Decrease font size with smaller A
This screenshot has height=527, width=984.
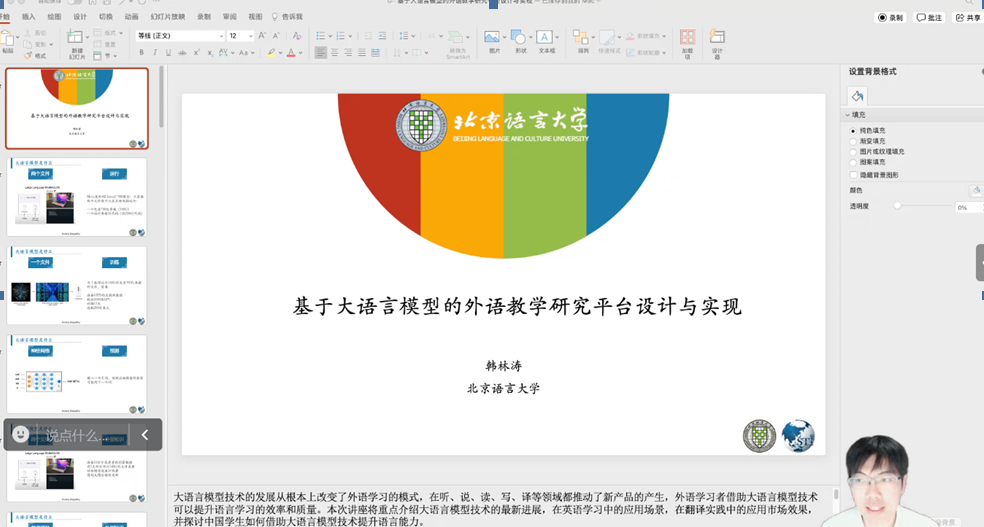(x=276, y=36)
